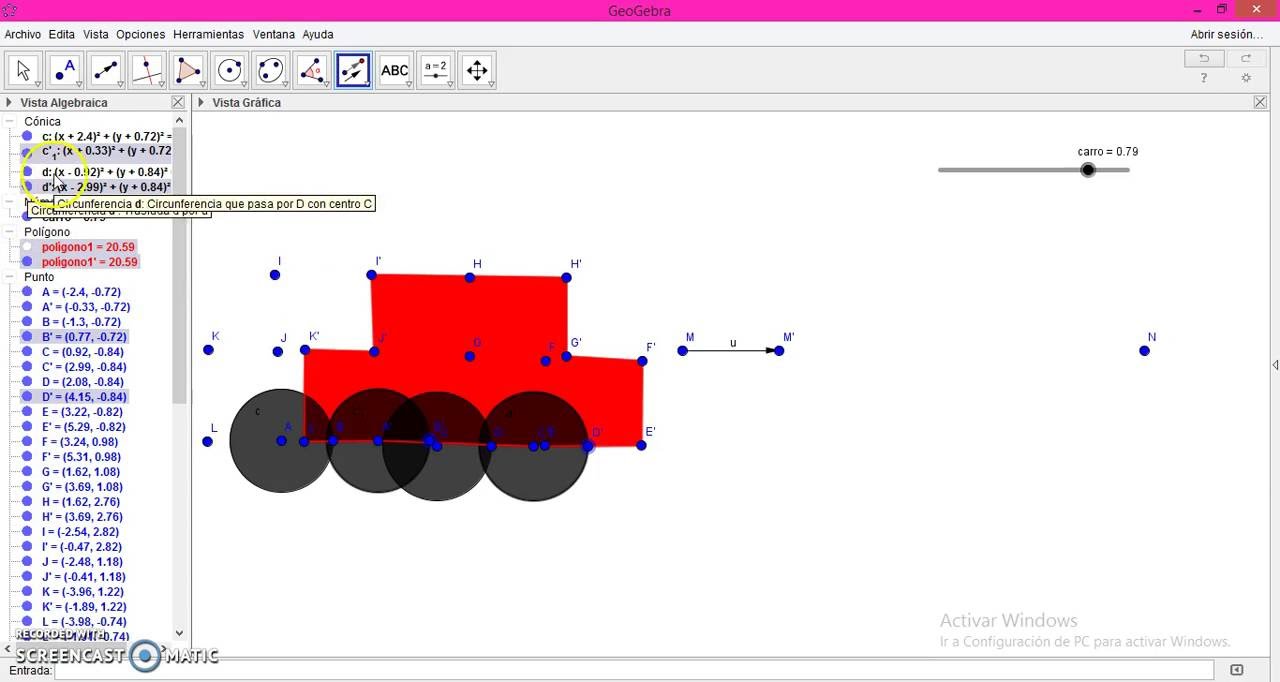Select the Angle tool
The image size is (1280, 682).
312,70
